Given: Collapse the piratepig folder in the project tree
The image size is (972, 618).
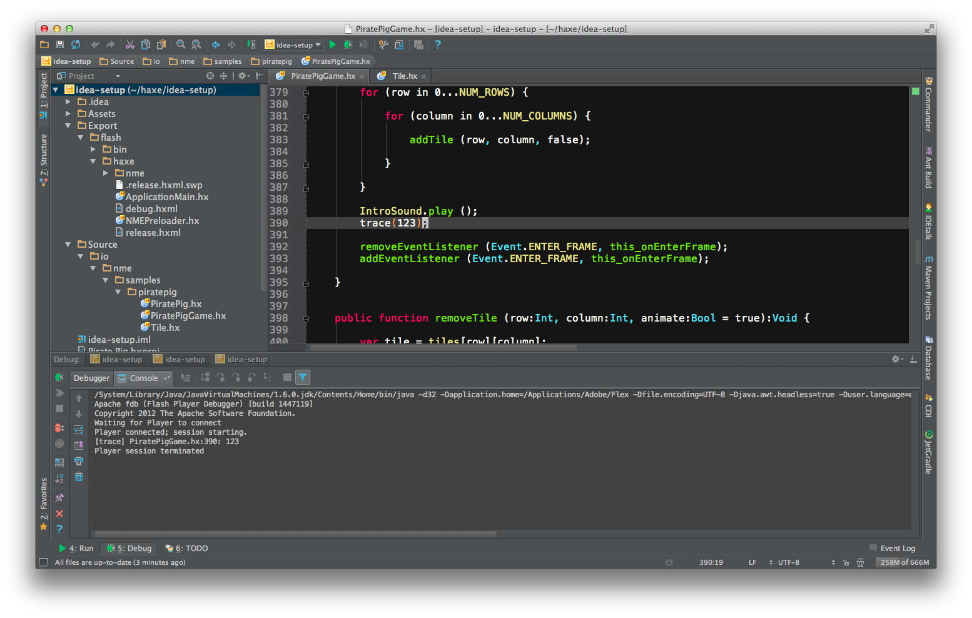Looking at the screenshot, I should coord(118,292).
